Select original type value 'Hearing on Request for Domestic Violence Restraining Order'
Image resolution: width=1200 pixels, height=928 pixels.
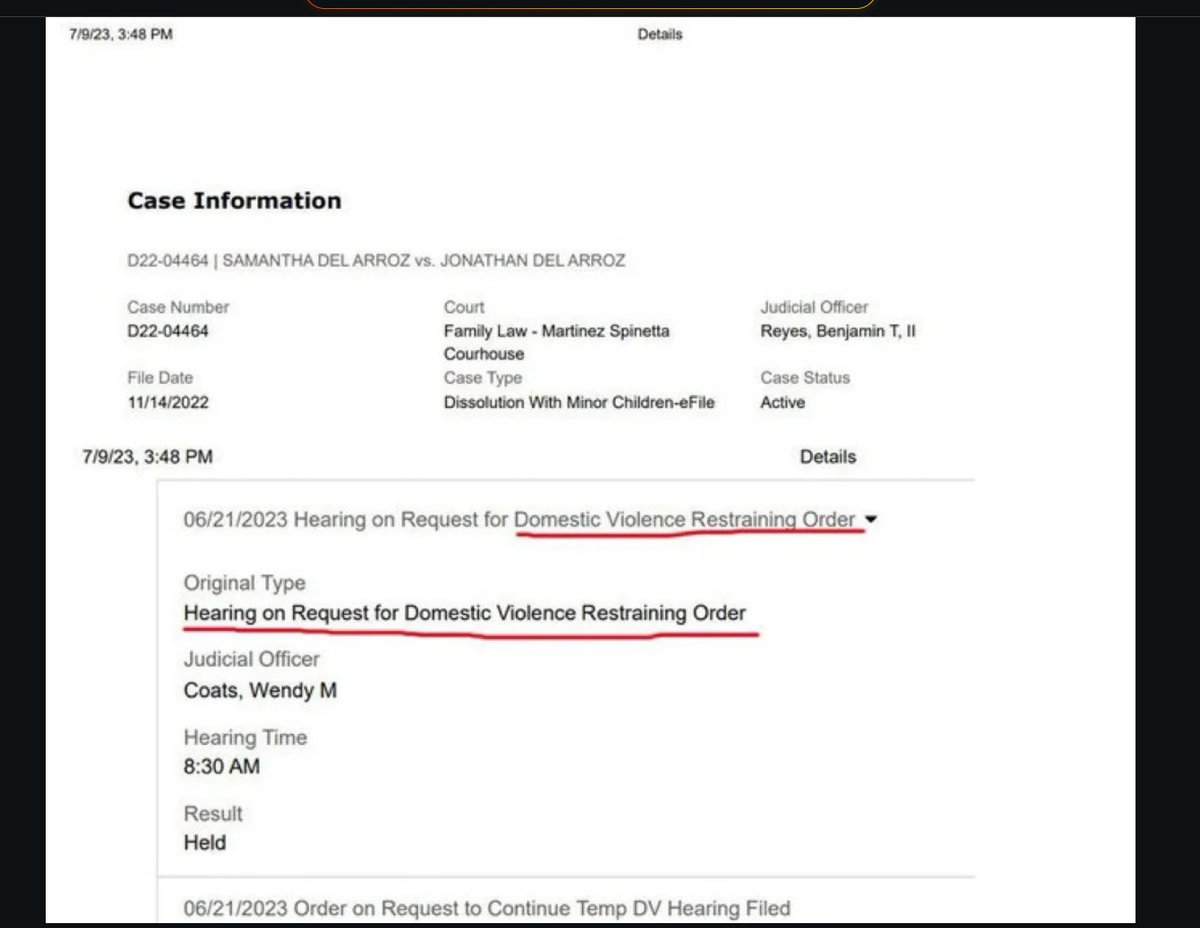(465, 613)
